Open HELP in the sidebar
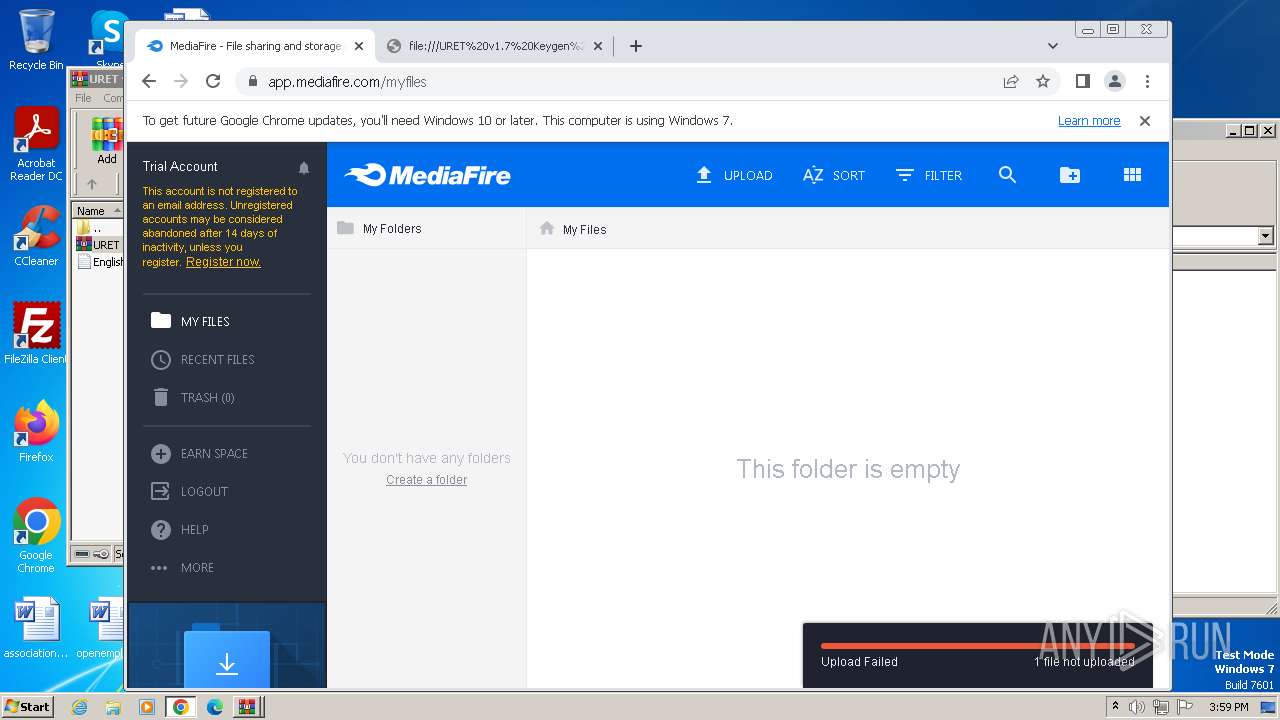The width and height of the screenshot is (1280, 720). click(179, 529)
